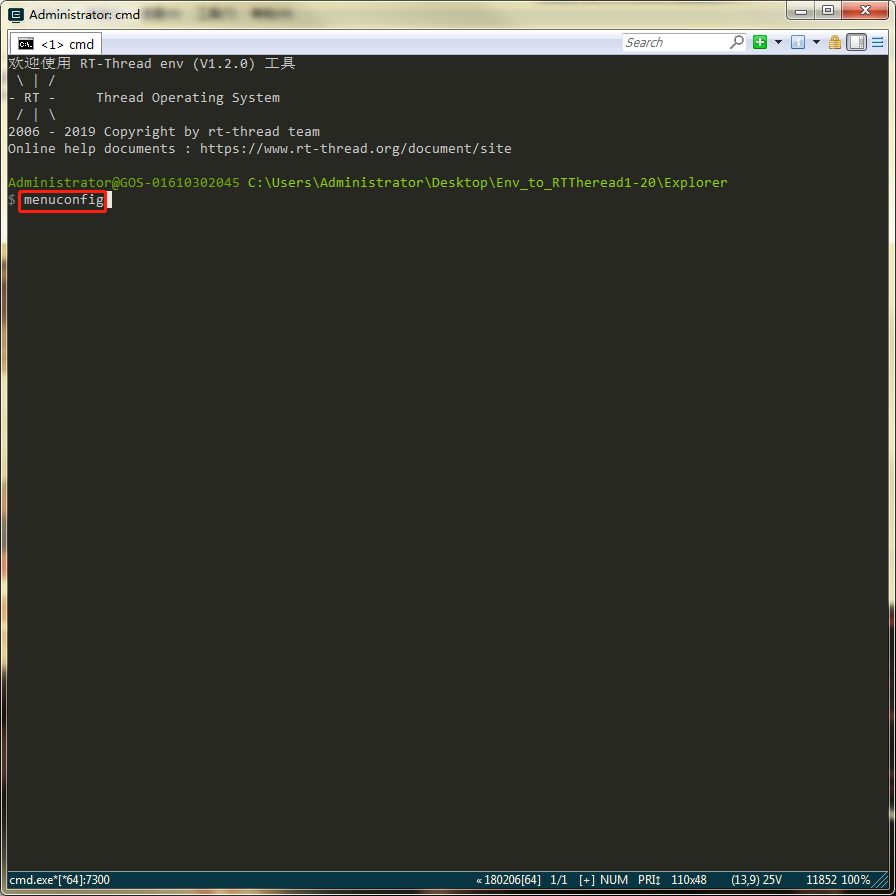
Task: Click the menuconfig command text
Action: [x=63, y=200]
